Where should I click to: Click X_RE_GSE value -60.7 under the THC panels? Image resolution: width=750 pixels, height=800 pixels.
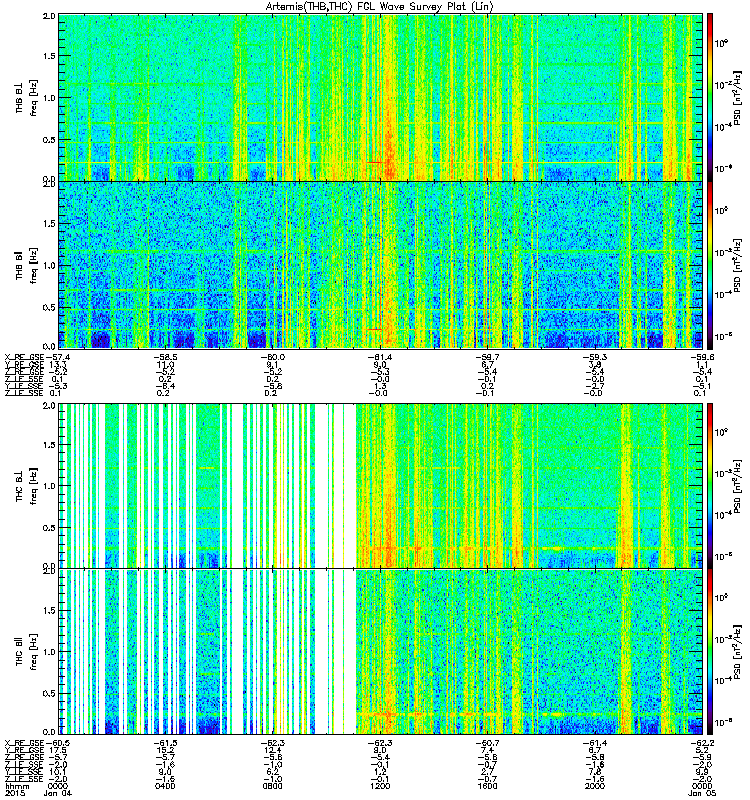click(487, 743)
